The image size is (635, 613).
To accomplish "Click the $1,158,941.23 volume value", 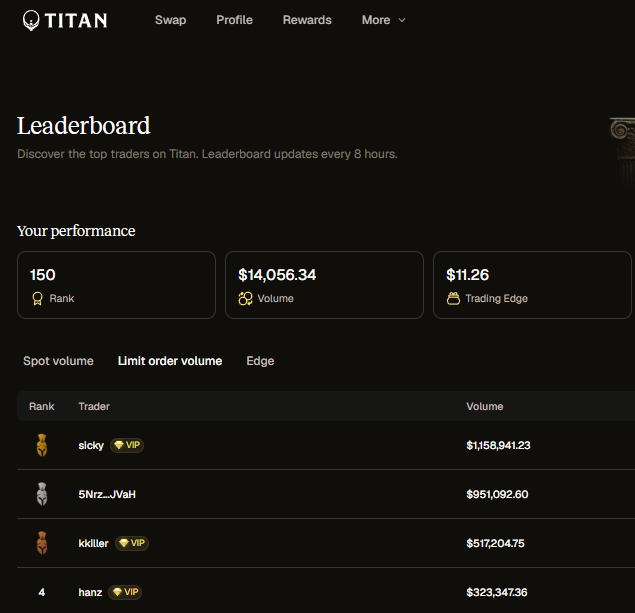I will coord(498,445).
